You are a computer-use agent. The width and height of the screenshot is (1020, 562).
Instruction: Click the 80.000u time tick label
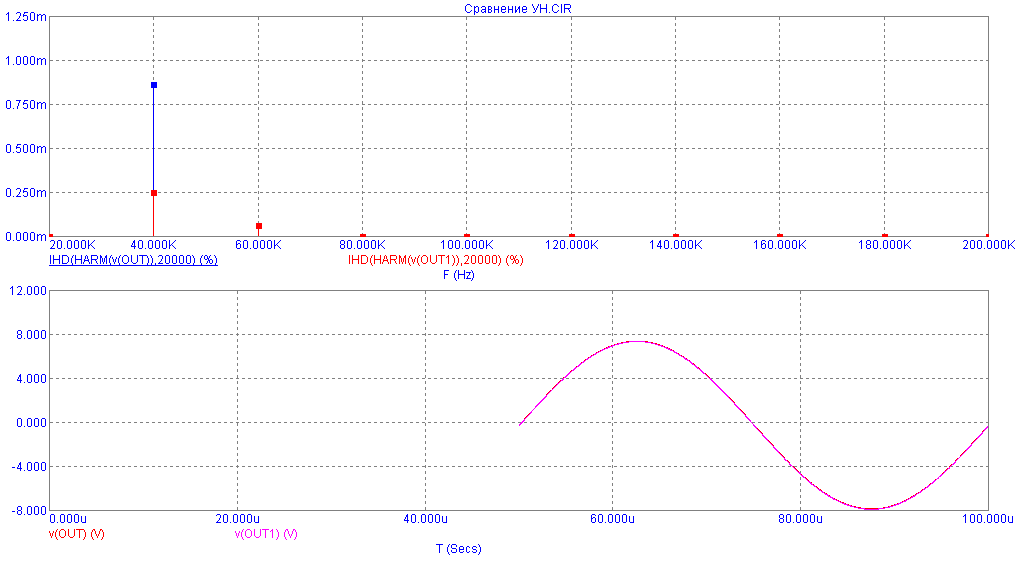tap(800, 519)
